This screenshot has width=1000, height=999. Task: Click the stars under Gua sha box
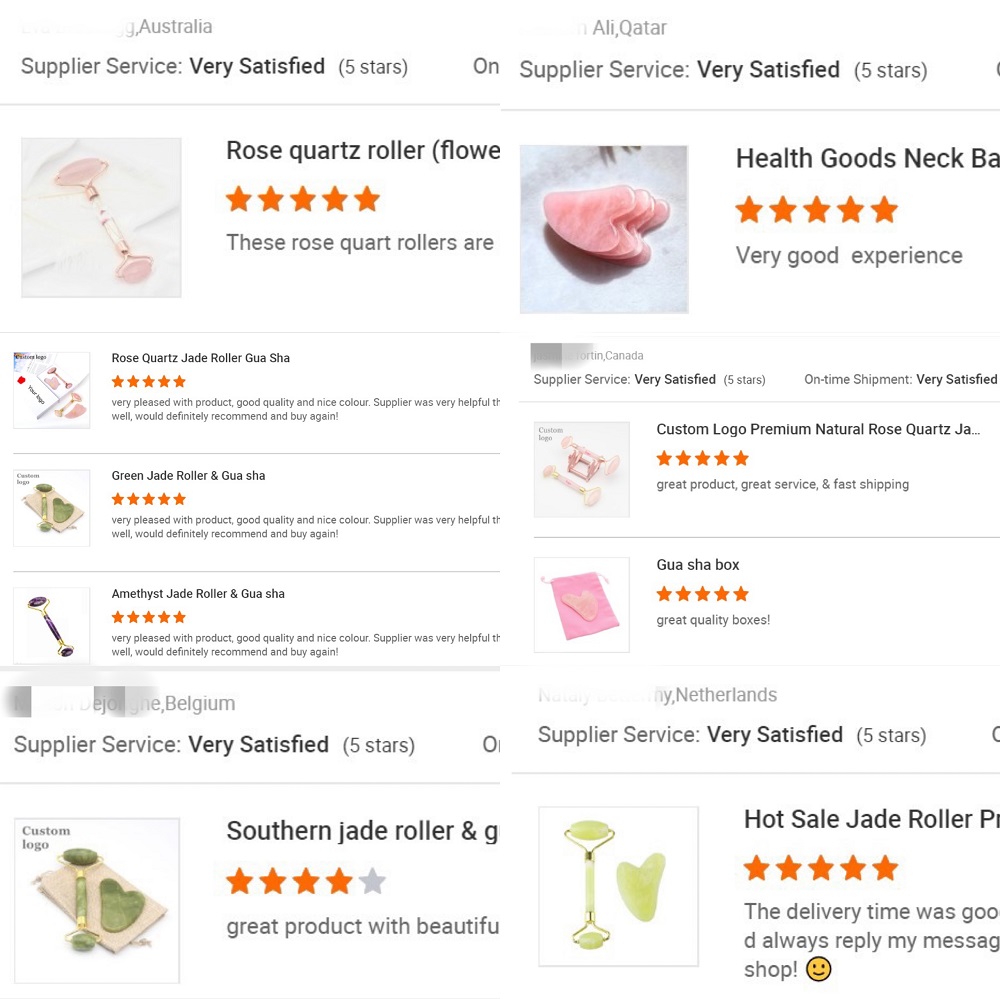pos(702,594)
